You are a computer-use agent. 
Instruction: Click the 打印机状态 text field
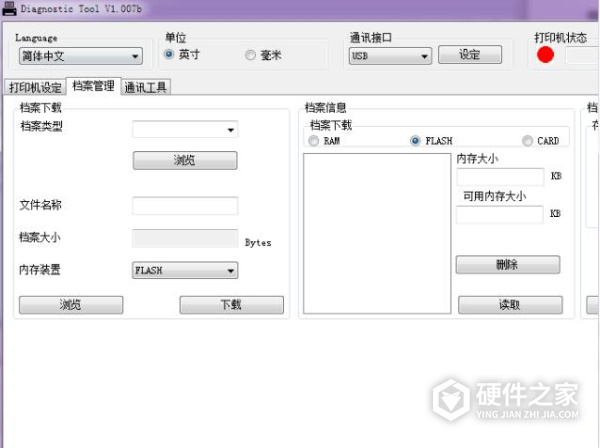click(x=582, y=55)
